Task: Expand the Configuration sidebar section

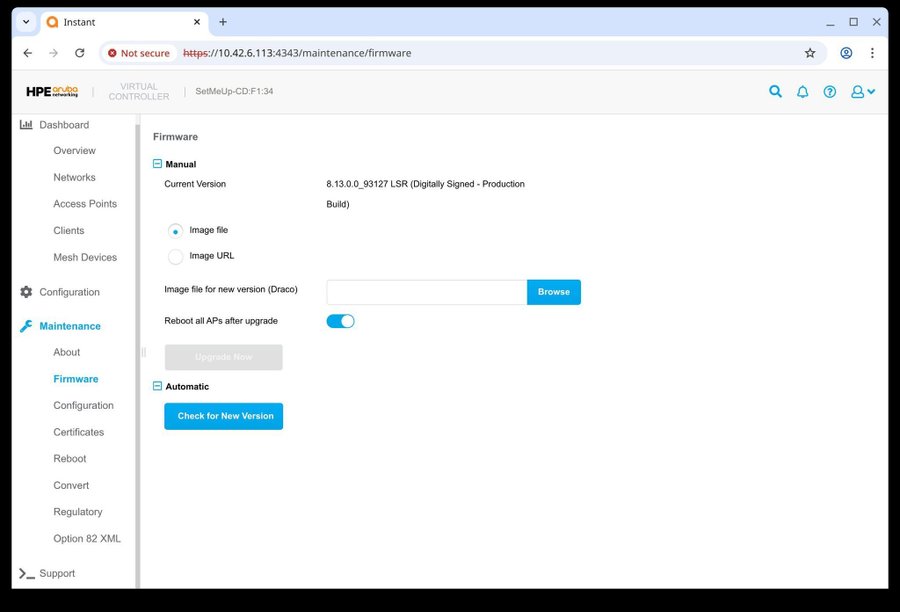Action: coord(69,292)
